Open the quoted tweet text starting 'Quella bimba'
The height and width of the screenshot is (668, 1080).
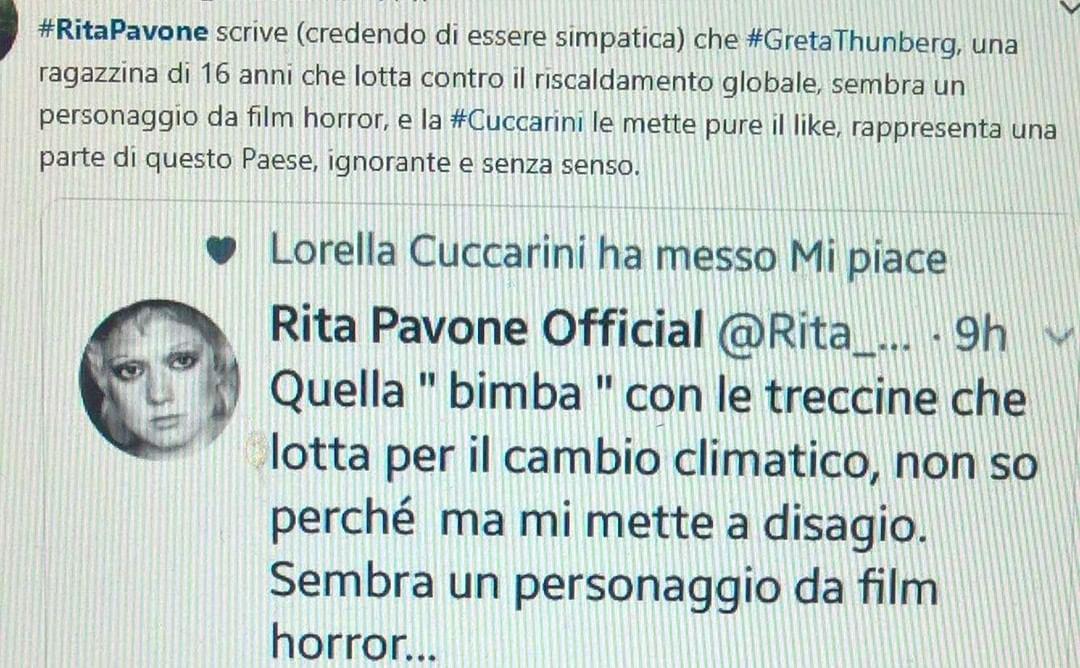[649, 396]
